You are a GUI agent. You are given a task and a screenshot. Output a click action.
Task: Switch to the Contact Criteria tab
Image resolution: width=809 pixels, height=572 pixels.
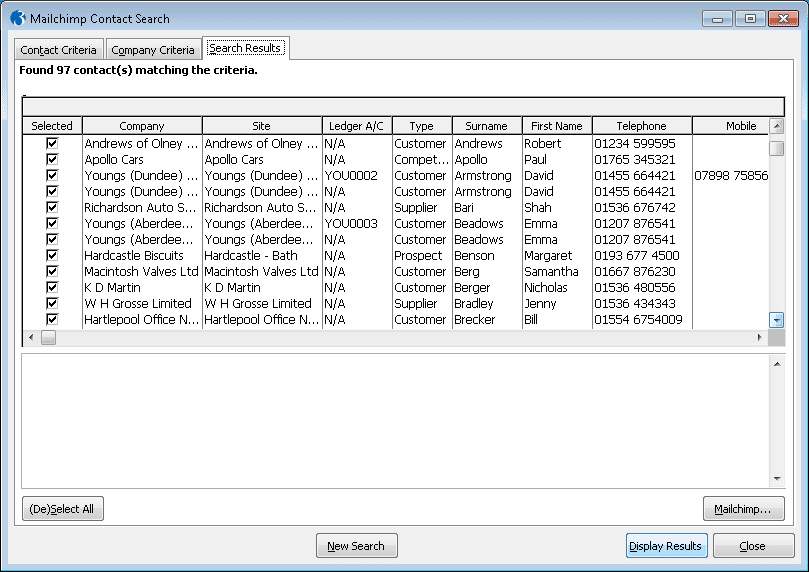tap(59, 50)
